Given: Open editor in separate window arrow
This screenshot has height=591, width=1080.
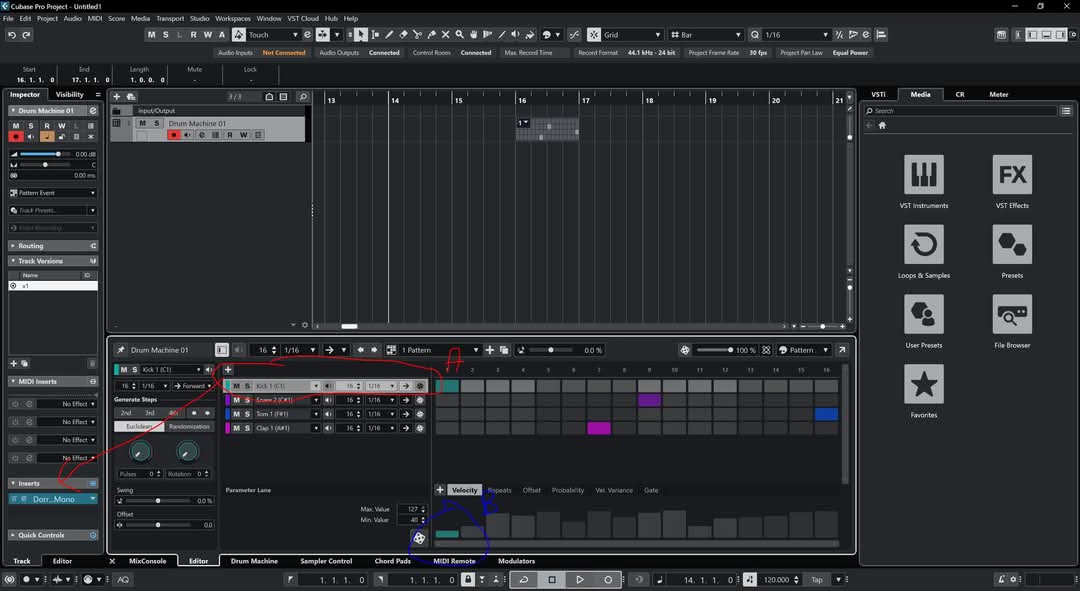Looking at the screenshot, I should click(x=842, y=350).
